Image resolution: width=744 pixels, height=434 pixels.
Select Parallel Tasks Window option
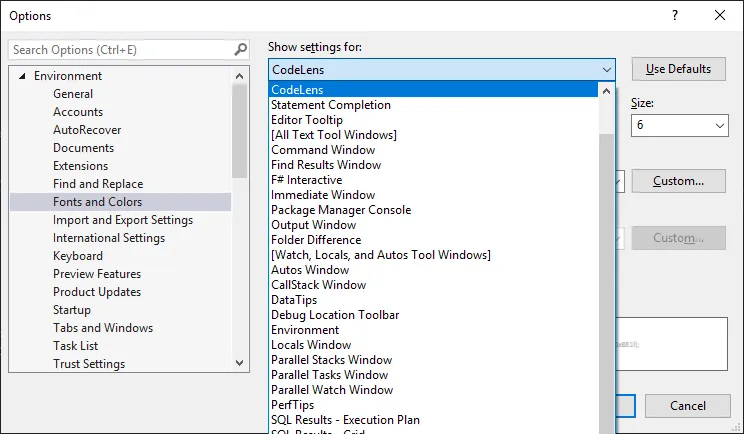433,375
